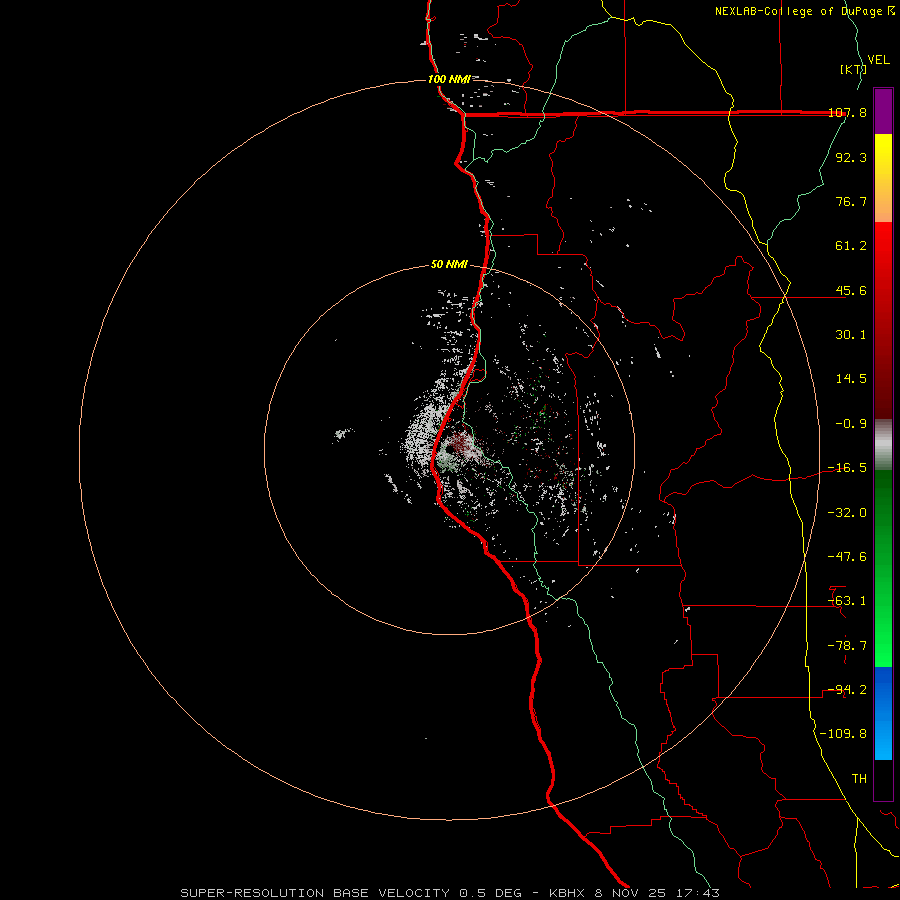Click the -32.0 value on velocity scale
The image size is (900, 900).
pos(847,513)
